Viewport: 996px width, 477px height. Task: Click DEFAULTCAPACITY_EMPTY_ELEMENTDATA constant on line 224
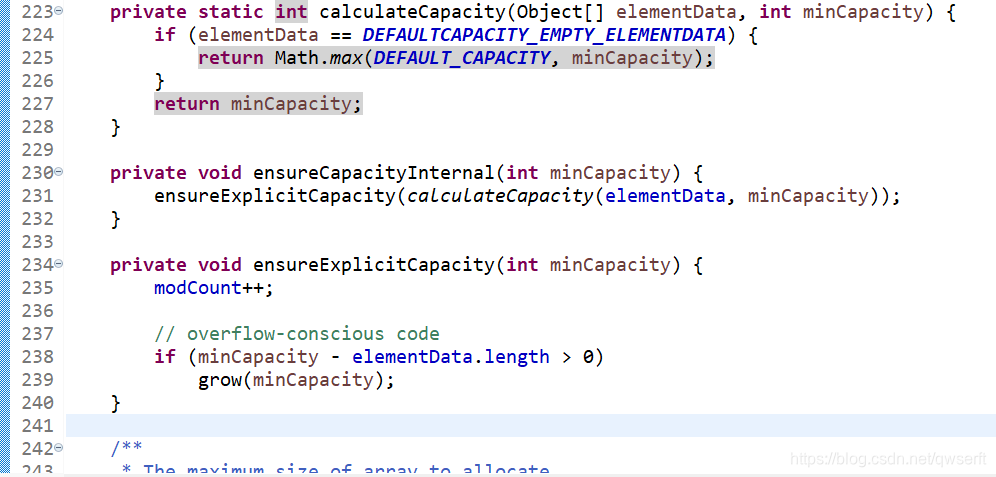(x=544, y=35)
